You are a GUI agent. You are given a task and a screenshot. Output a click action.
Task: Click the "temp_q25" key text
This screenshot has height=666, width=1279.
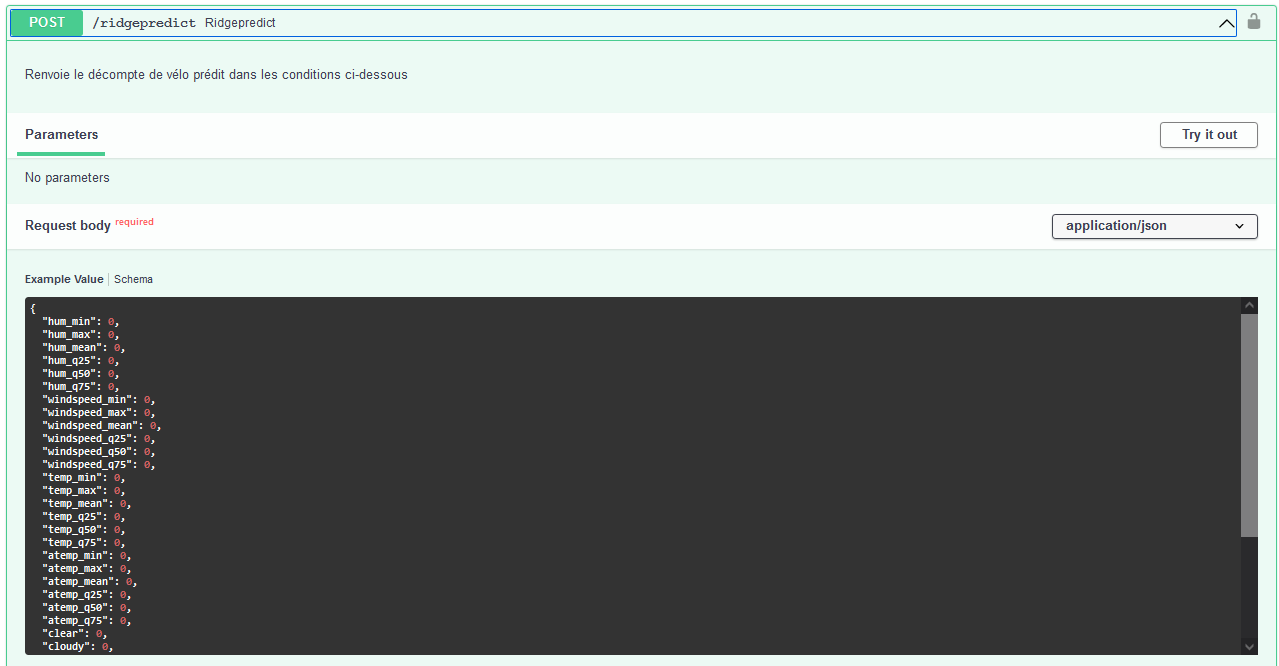72,517
